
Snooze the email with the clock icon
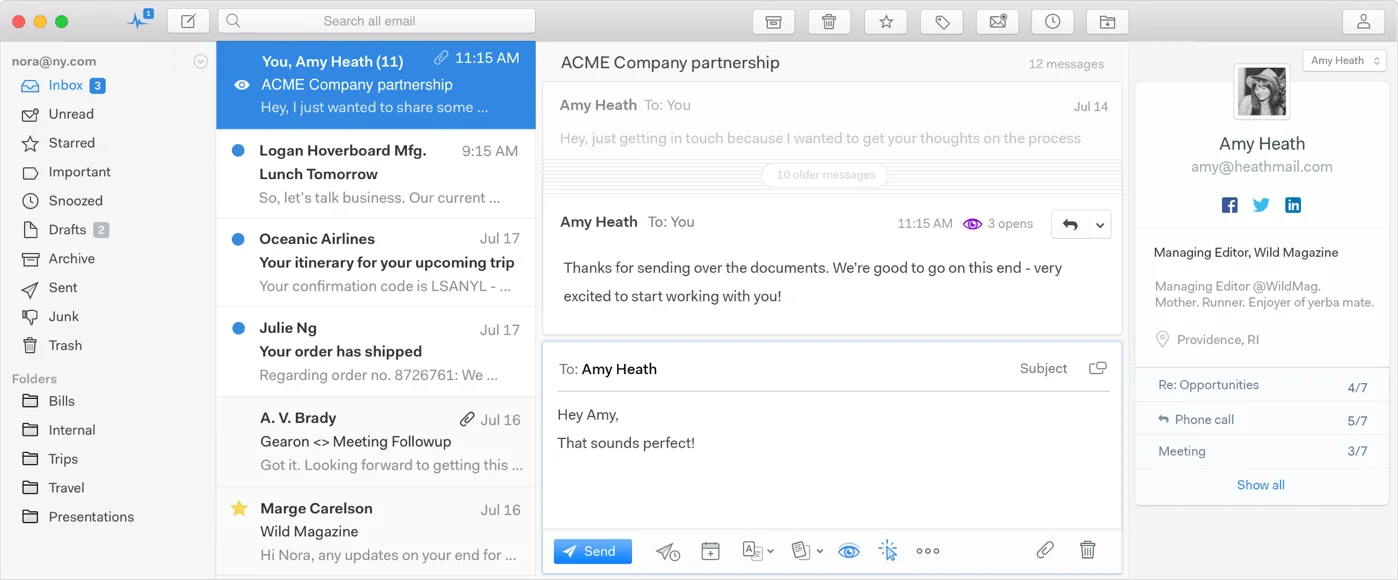(1052, 22)
